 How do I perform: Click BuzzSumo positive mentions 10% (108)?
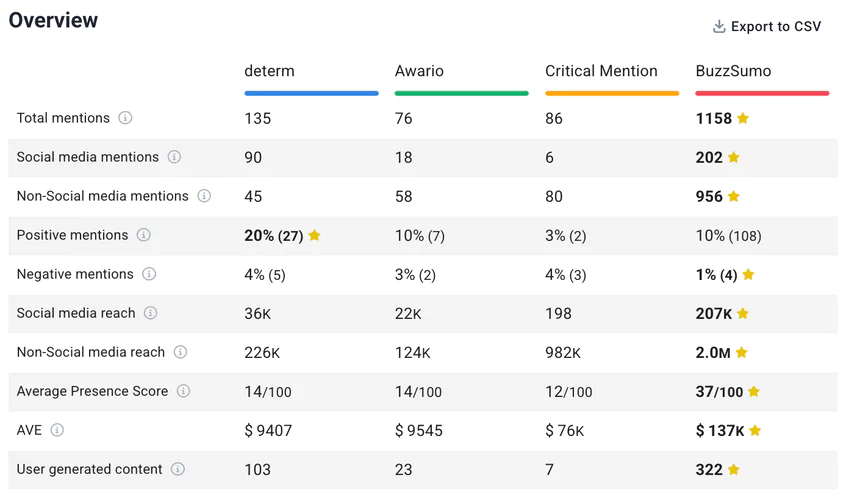point(729,236)
